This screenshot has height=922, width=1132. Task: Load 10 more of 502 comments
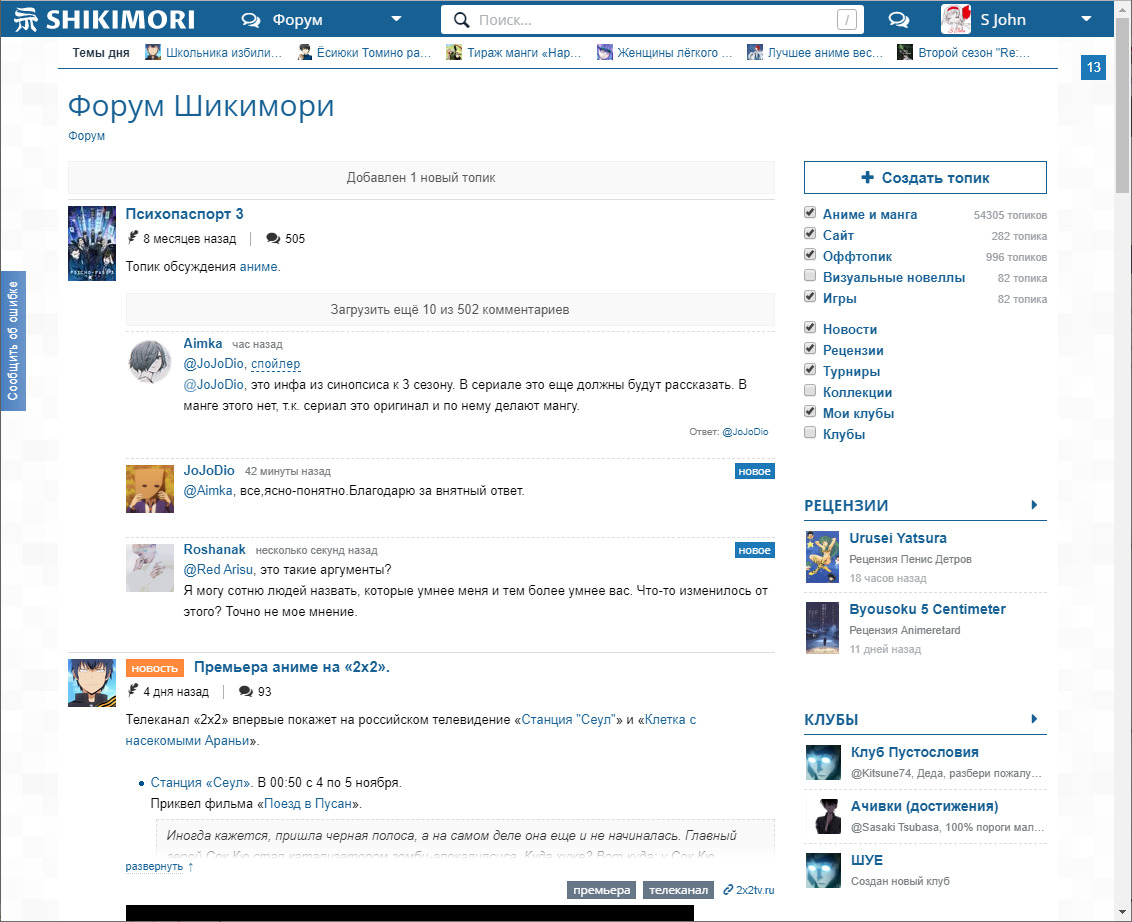(x=450, y=310)
